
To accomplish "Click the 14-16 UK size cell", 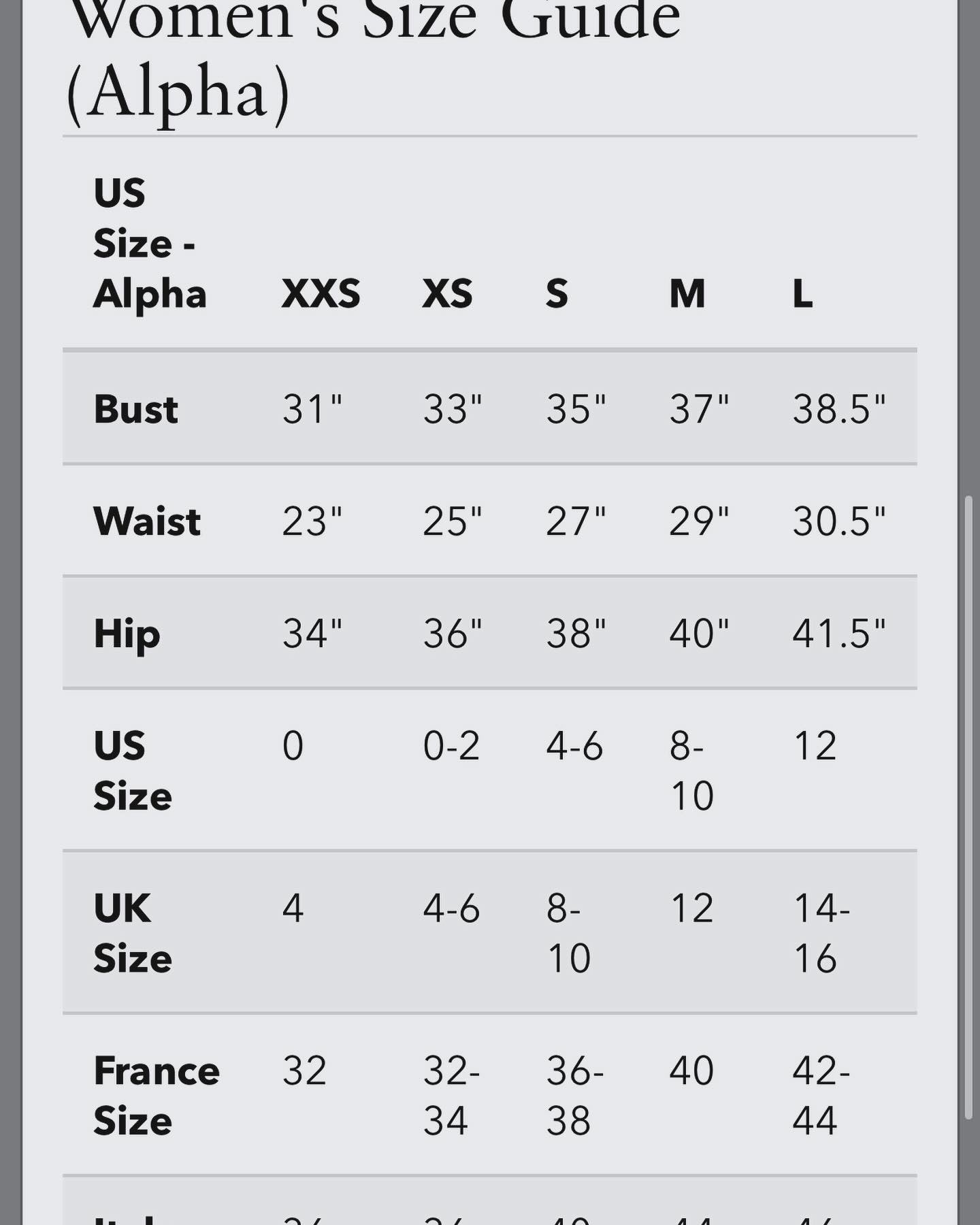I will click(821, 933).
